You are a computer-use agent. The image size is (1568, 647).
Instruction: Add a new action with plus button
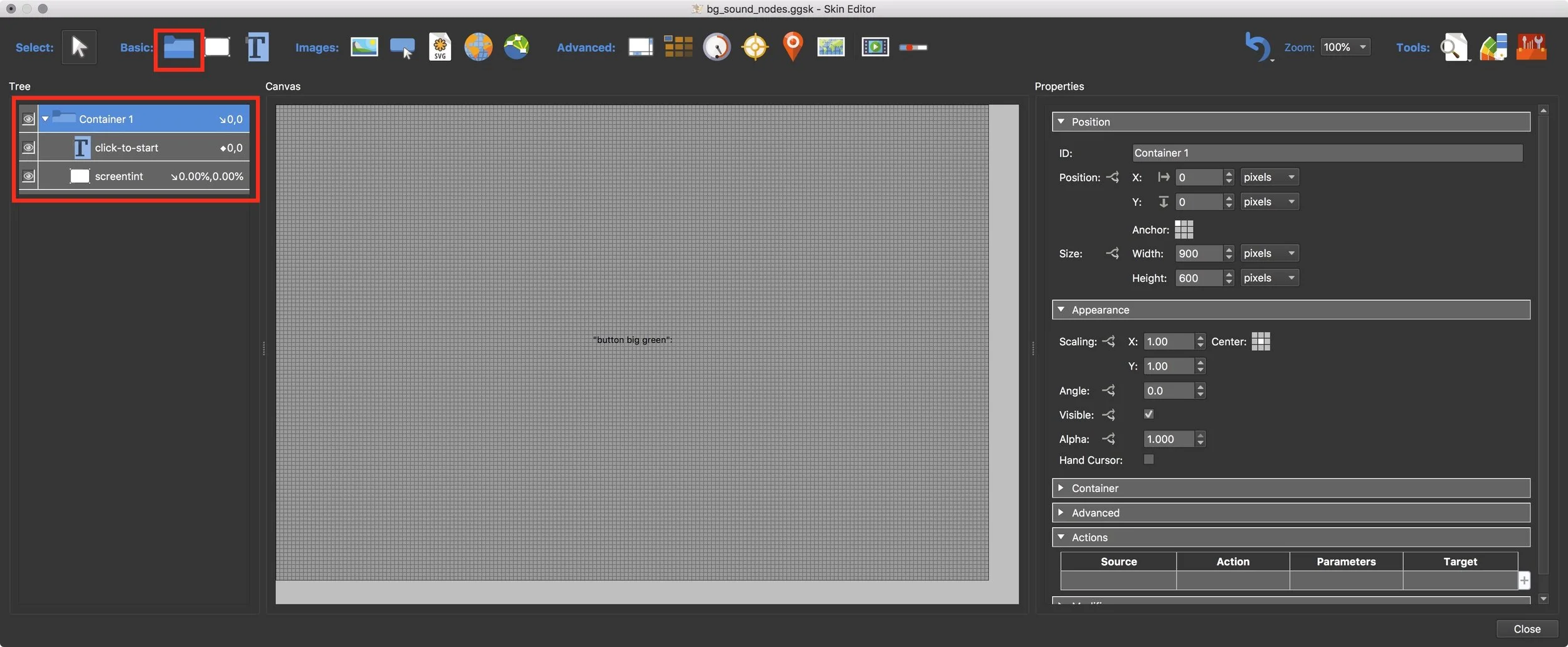click(1524, 580)
